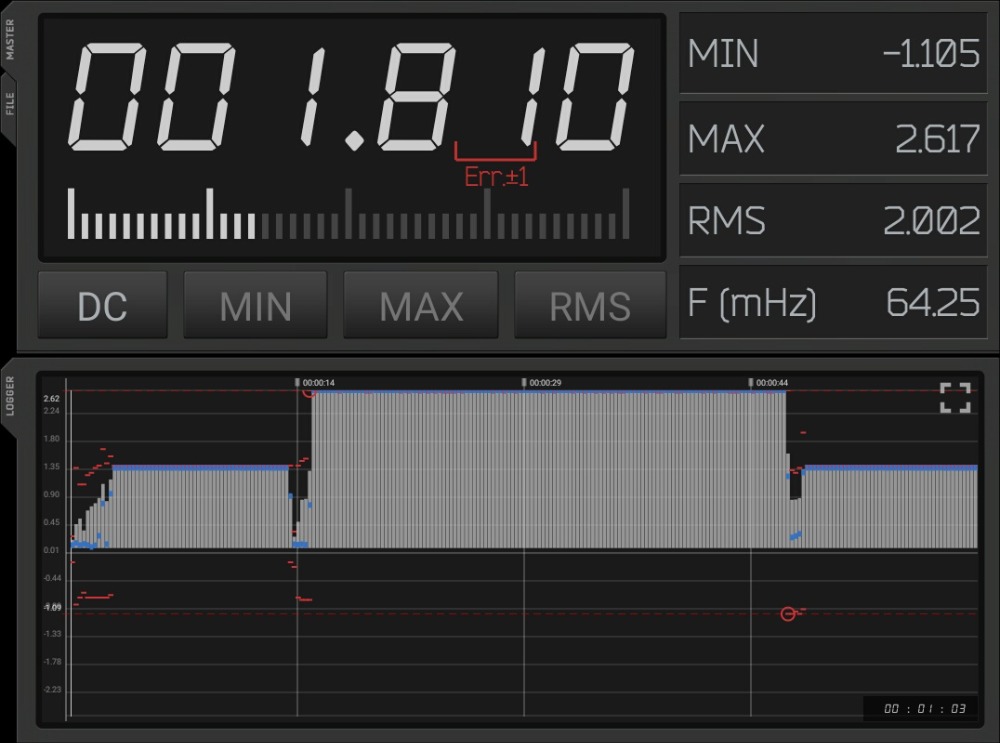Click the red maximum peak circle marker
Screen dimensions: 1000x743
coord(309,391)
